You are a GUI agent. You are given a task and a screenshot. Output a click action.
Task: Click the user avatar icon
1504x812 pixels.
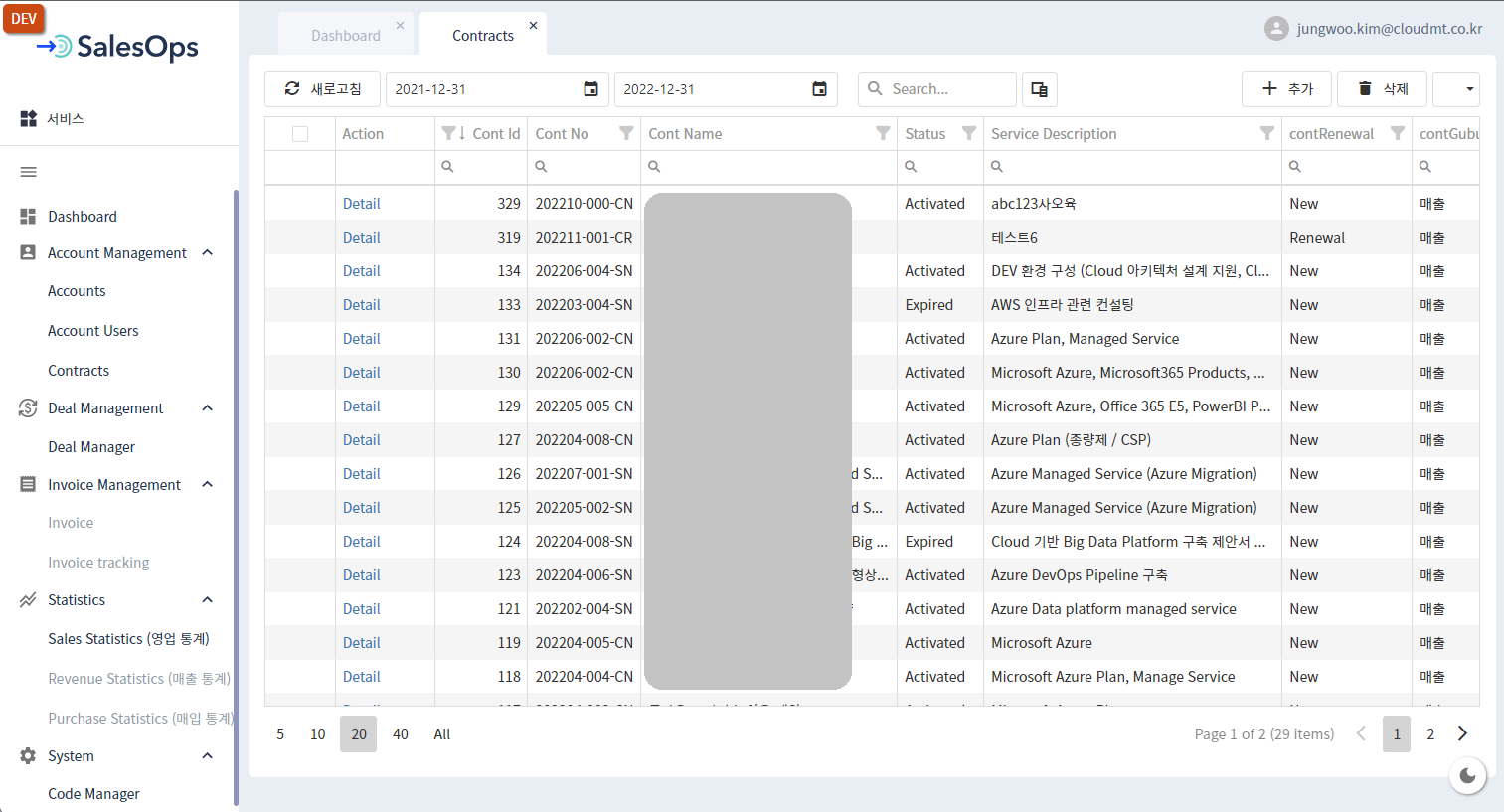click(1276, 29)
